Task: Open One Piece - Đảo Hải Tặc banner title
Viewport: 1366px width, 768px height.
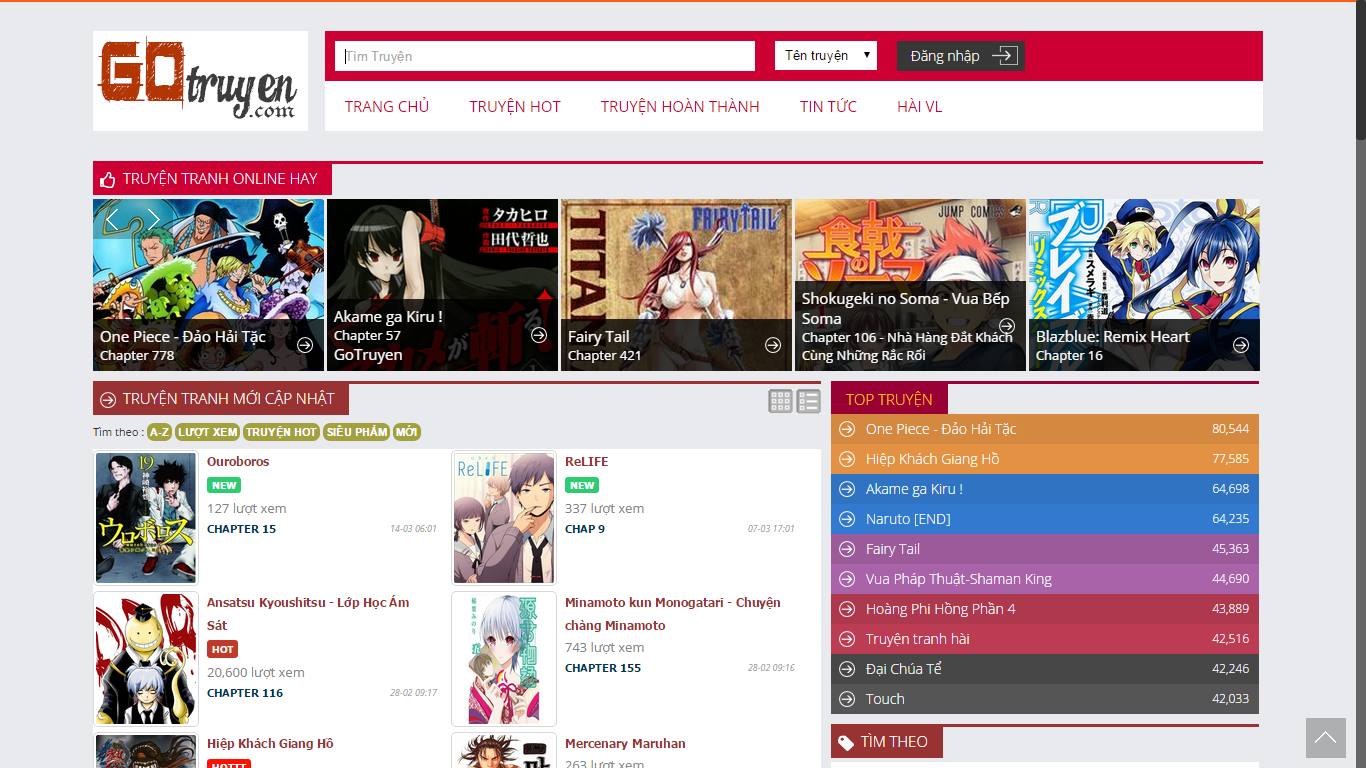Action: (183, 337)
